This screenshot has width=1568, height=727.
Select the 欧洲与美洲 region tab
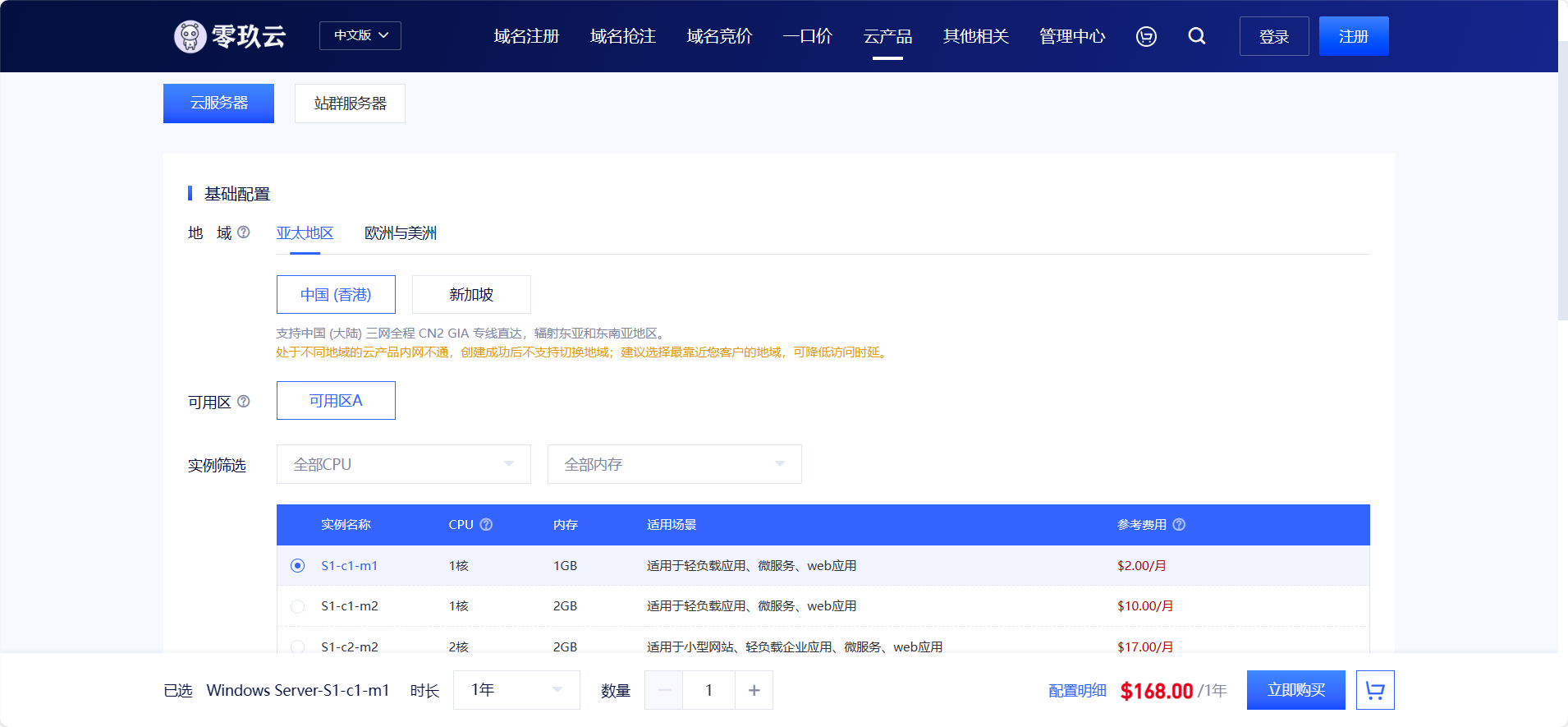[401, 233]
